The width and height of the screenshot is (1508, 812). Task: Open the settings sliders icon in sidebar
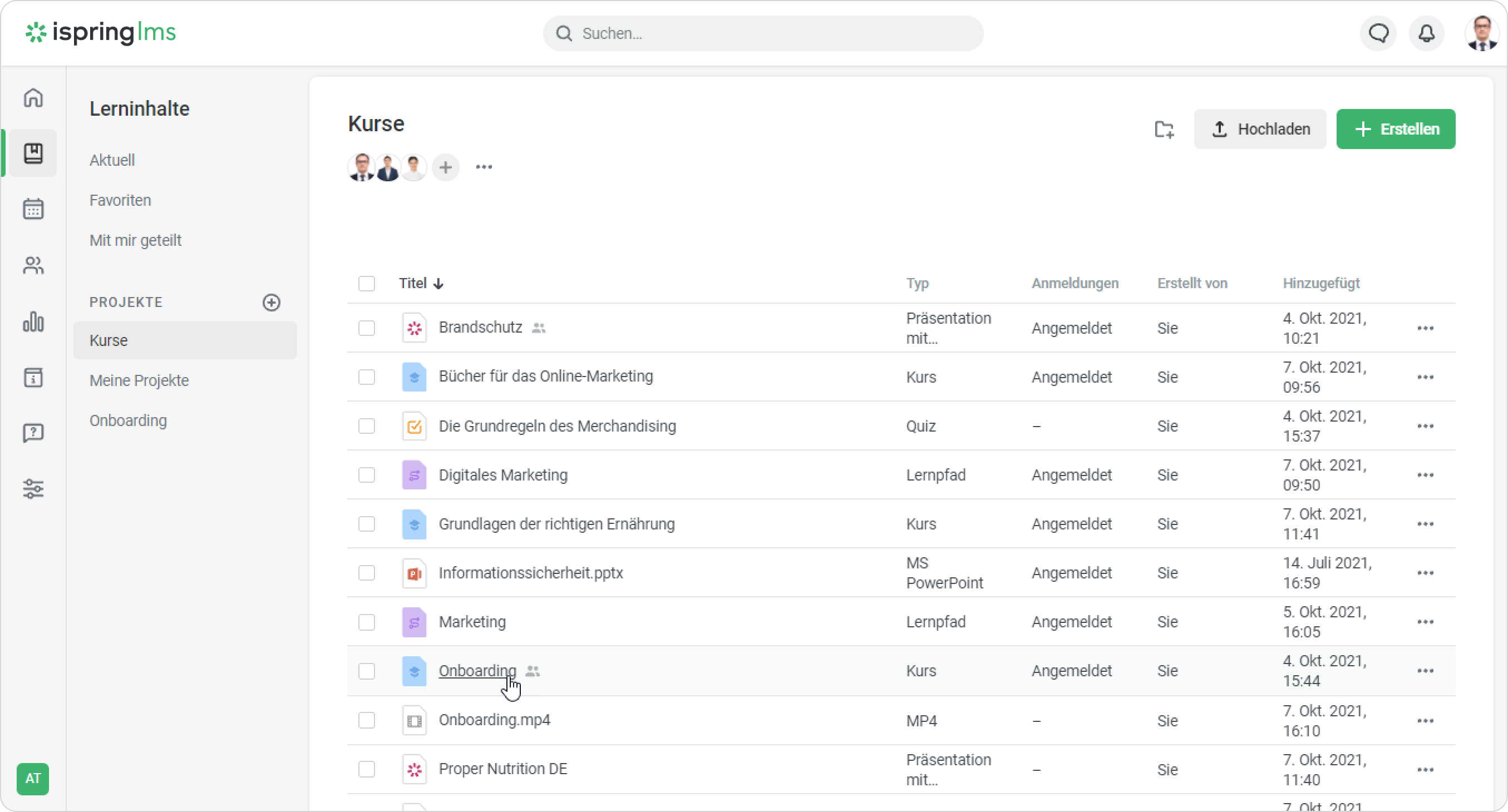[33, 488]
